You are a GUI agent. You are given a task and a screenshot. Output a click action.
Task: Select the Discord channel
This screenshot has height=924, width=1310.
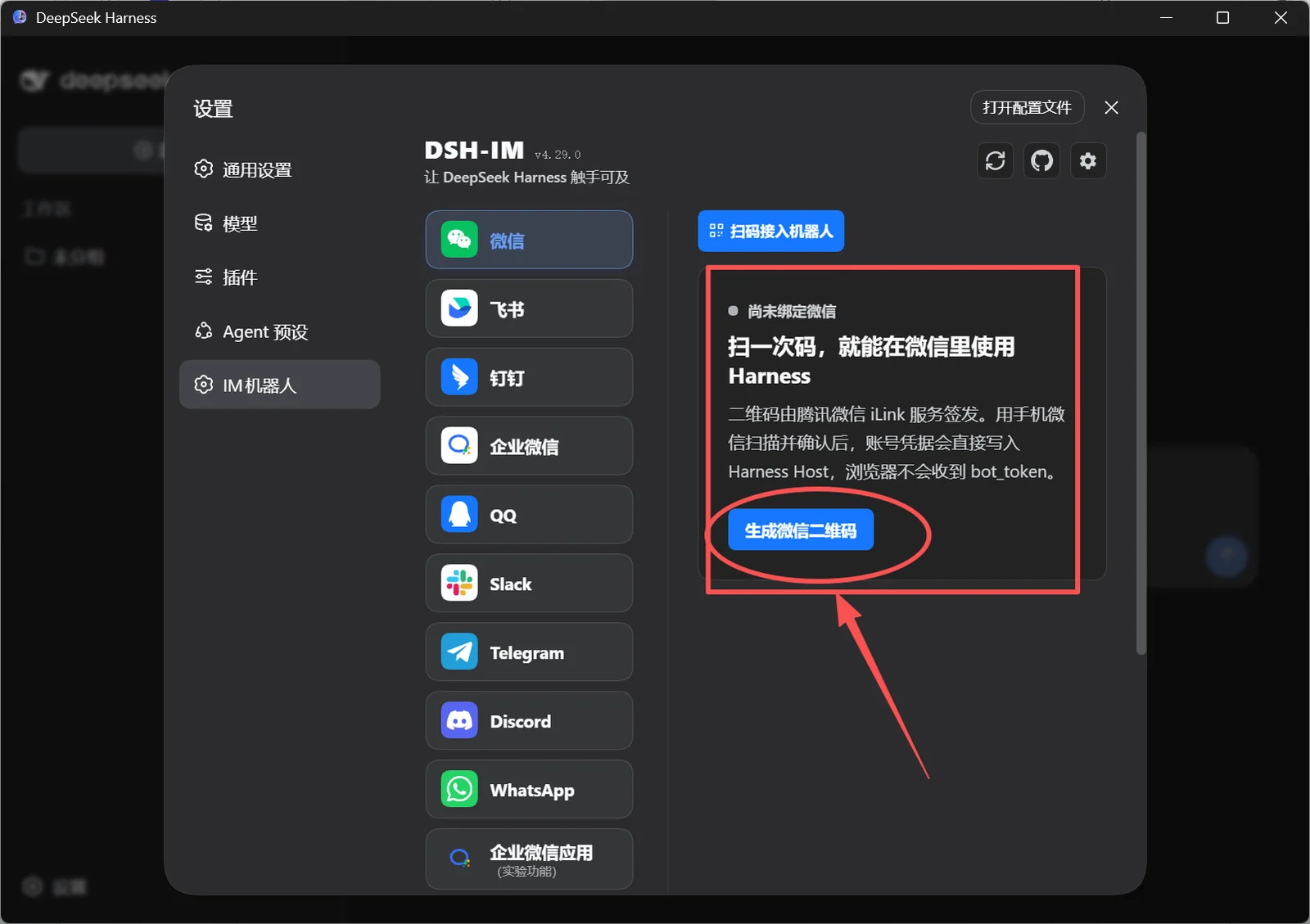(x=529, y=721)
